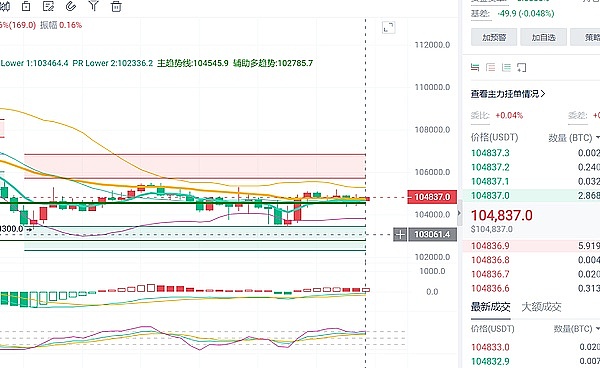
Task: Click the funnel filter icon in toolbar
Action: 93,6
